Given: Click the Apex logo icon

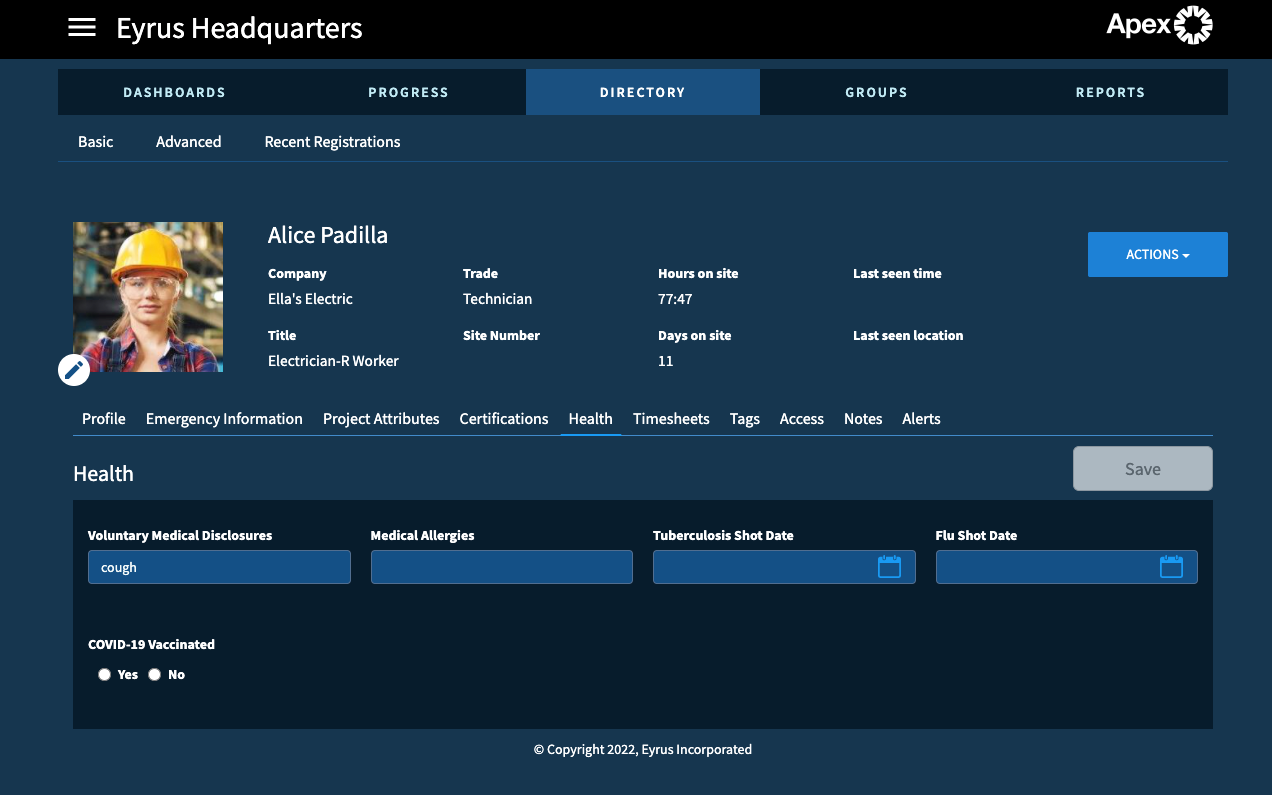Looking at the screenshot, I should [x=1192, y=25].
